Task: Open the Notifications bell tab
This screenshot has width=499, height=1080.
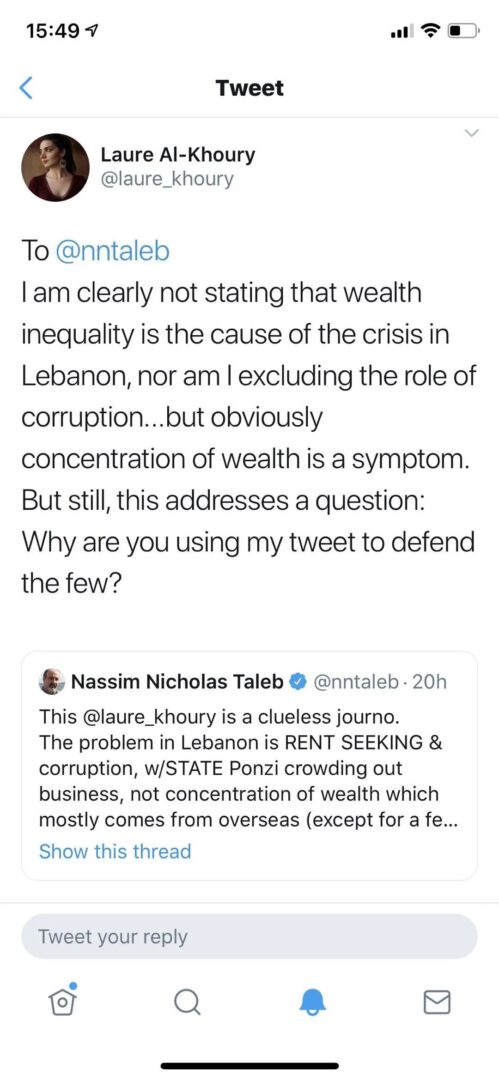Action: tap(312, 1003)
